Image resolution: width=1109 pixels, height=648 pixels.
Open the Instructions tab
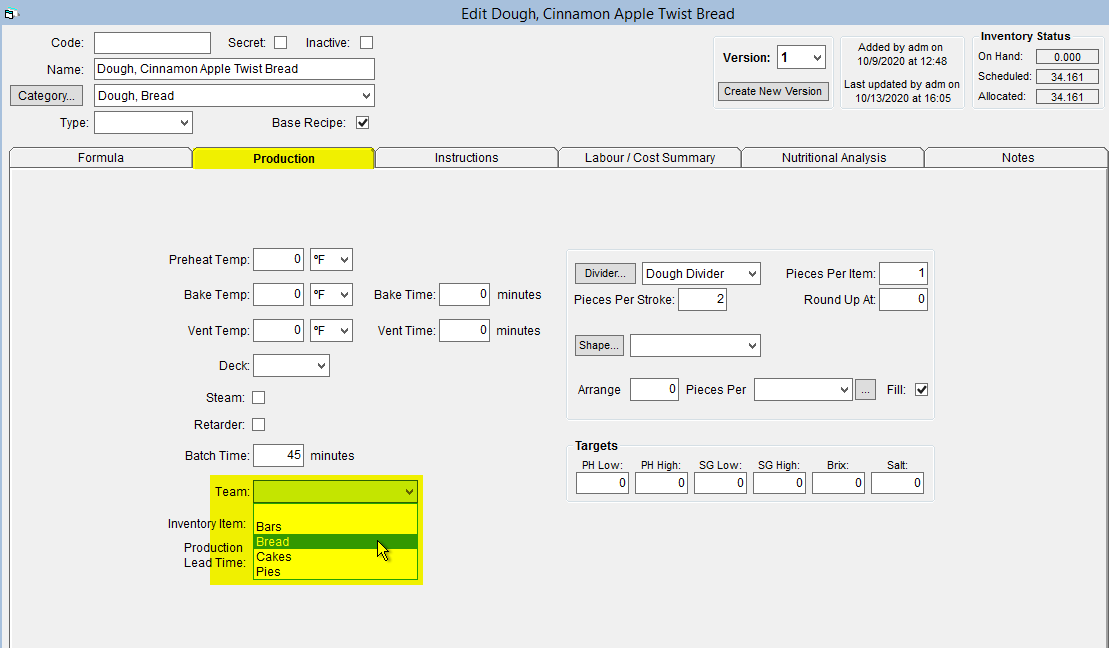[466, 158]
